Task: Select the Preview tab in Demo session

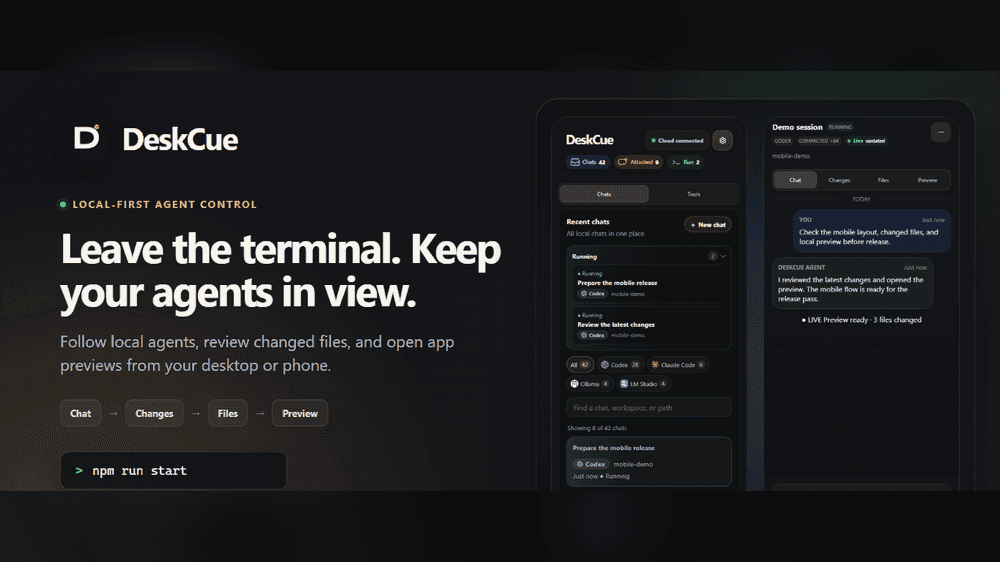Action: (x=927, y=181)
